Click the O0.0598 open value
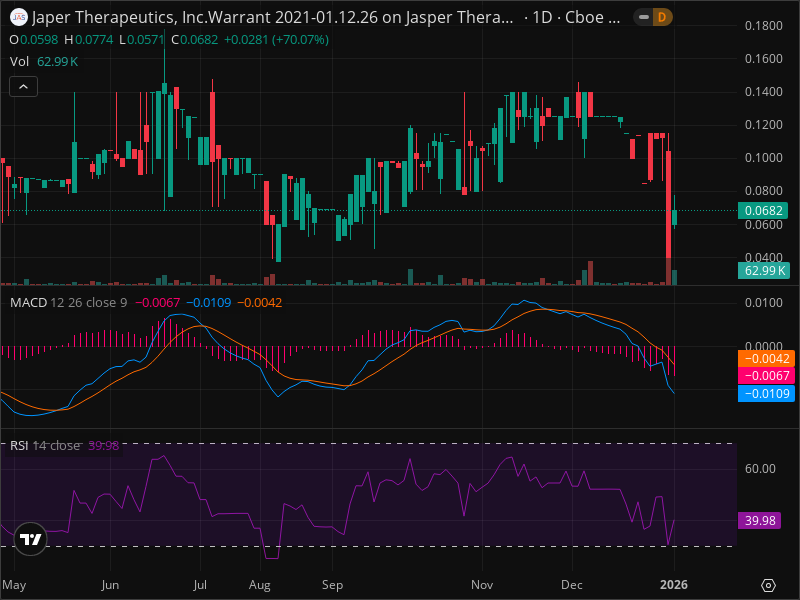Image resolution: width=800 pixels, height=600 pixels. pyautogui.click(x=34, y=39)
